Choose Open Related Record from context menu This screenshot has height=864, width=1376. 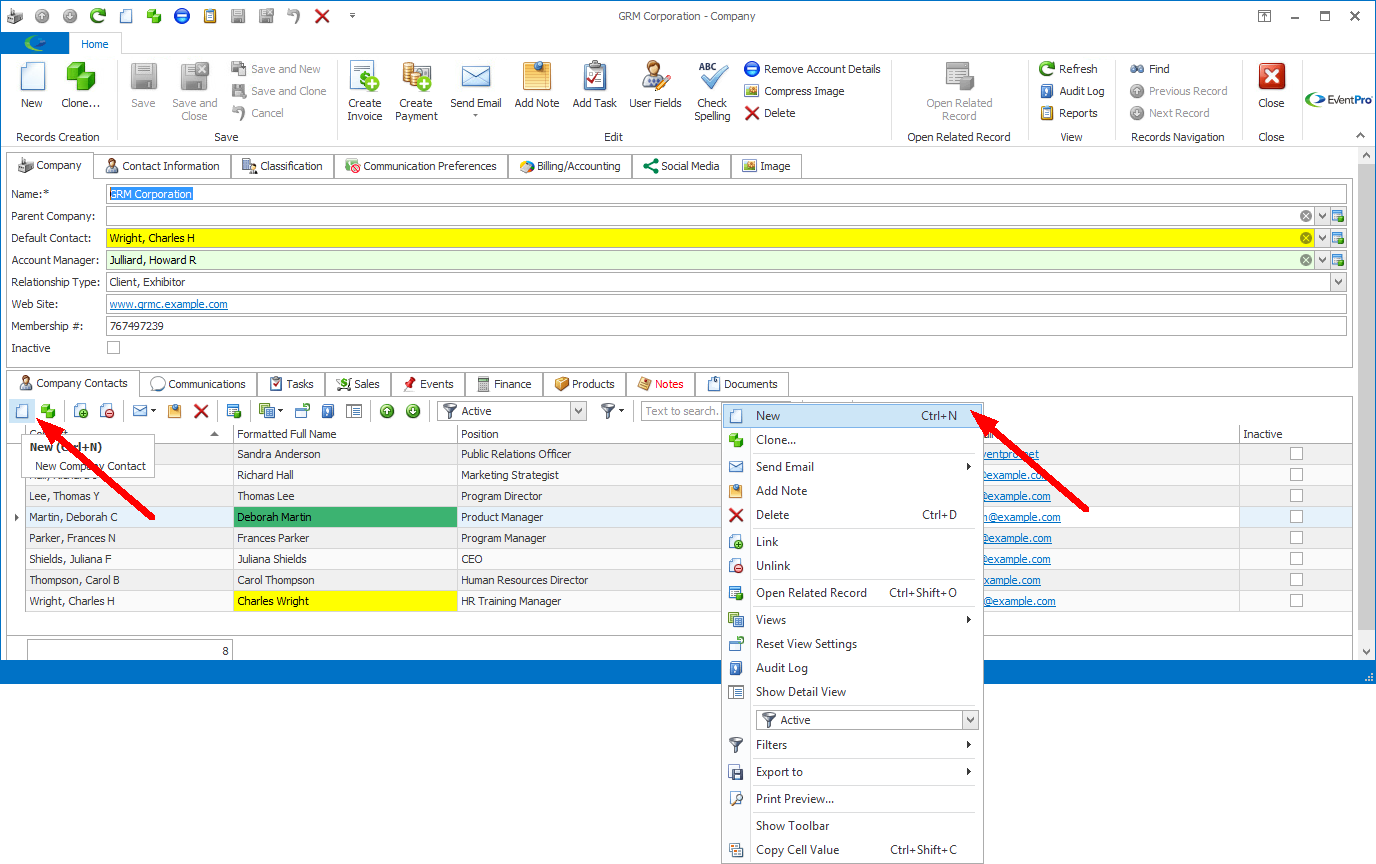[x=853, y=593]
